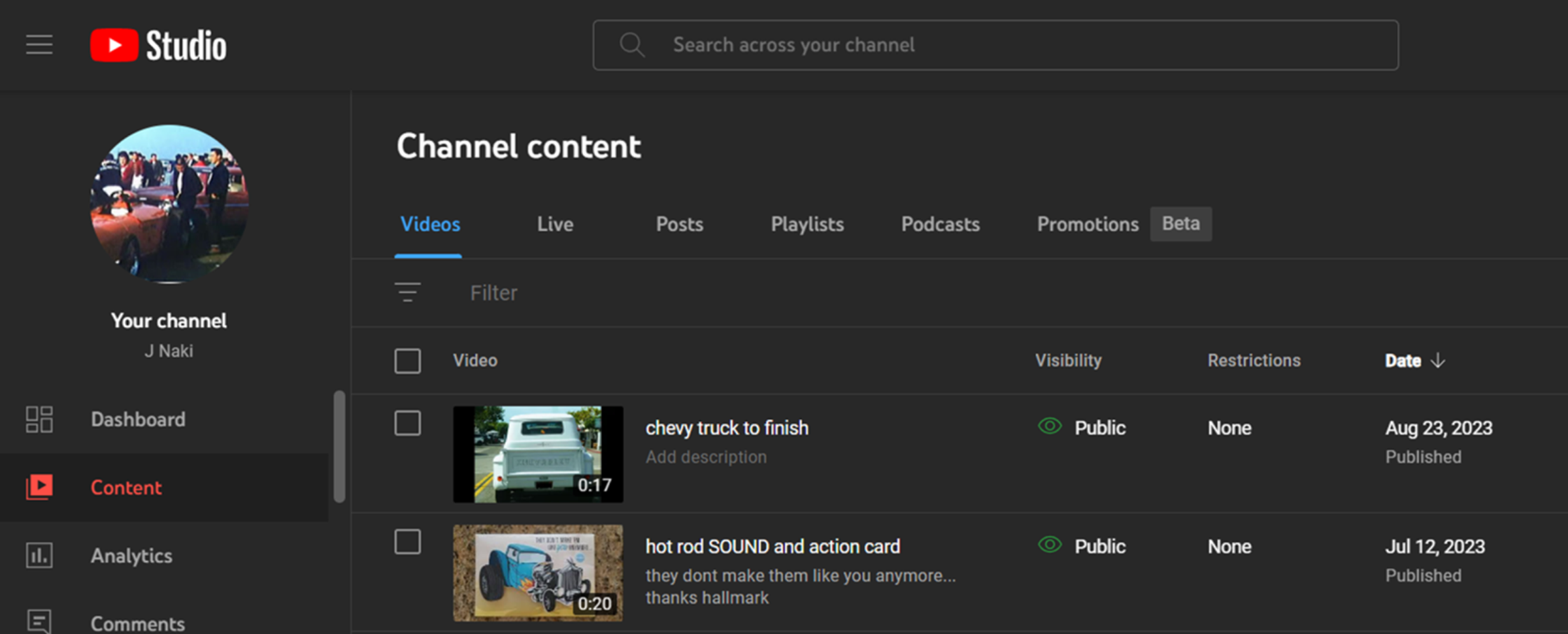1568x634 pixels.
Task: Click the search magnifier icon
Action: (x=631, y=45)
